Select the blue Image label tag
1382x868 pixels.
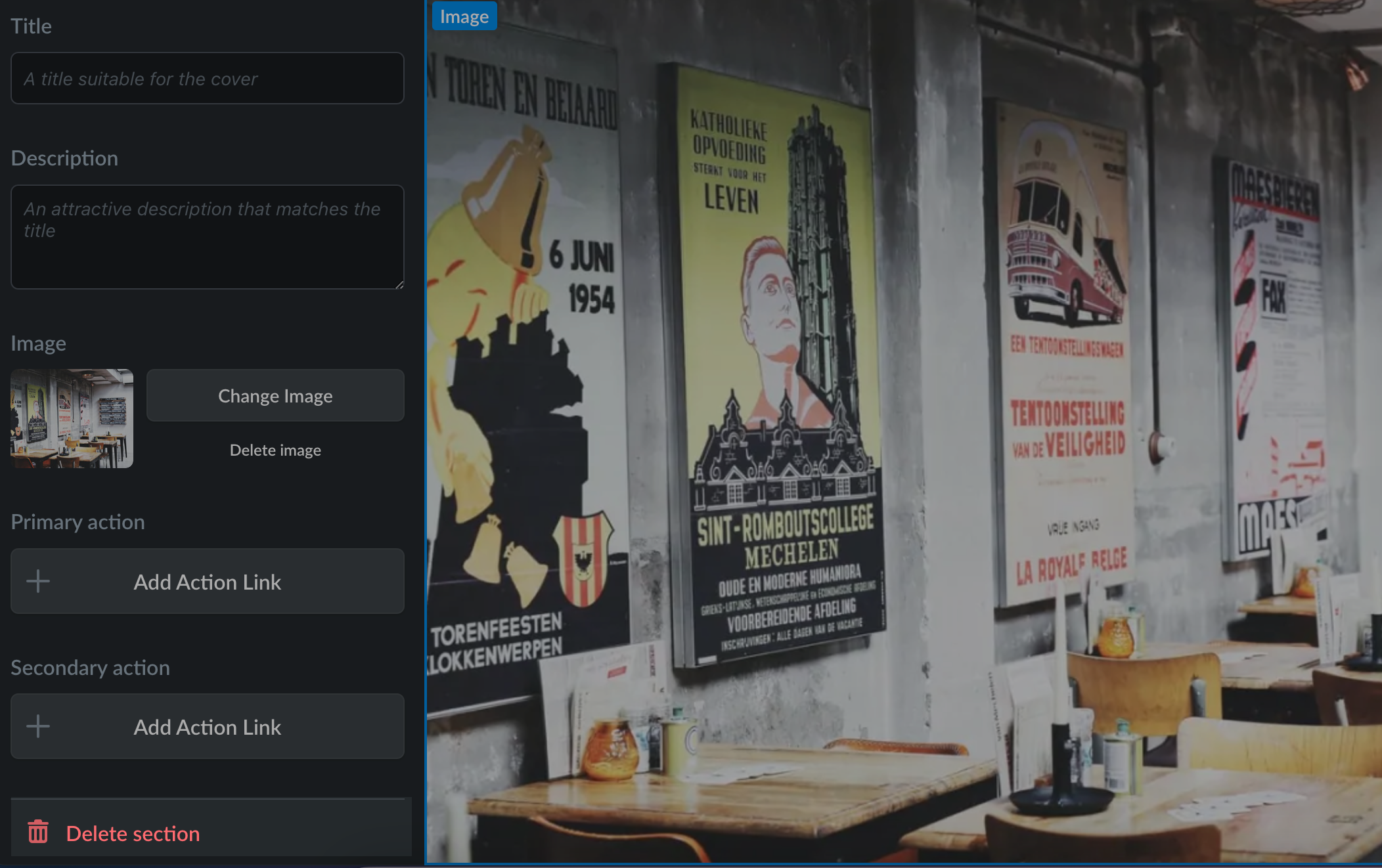464,16
